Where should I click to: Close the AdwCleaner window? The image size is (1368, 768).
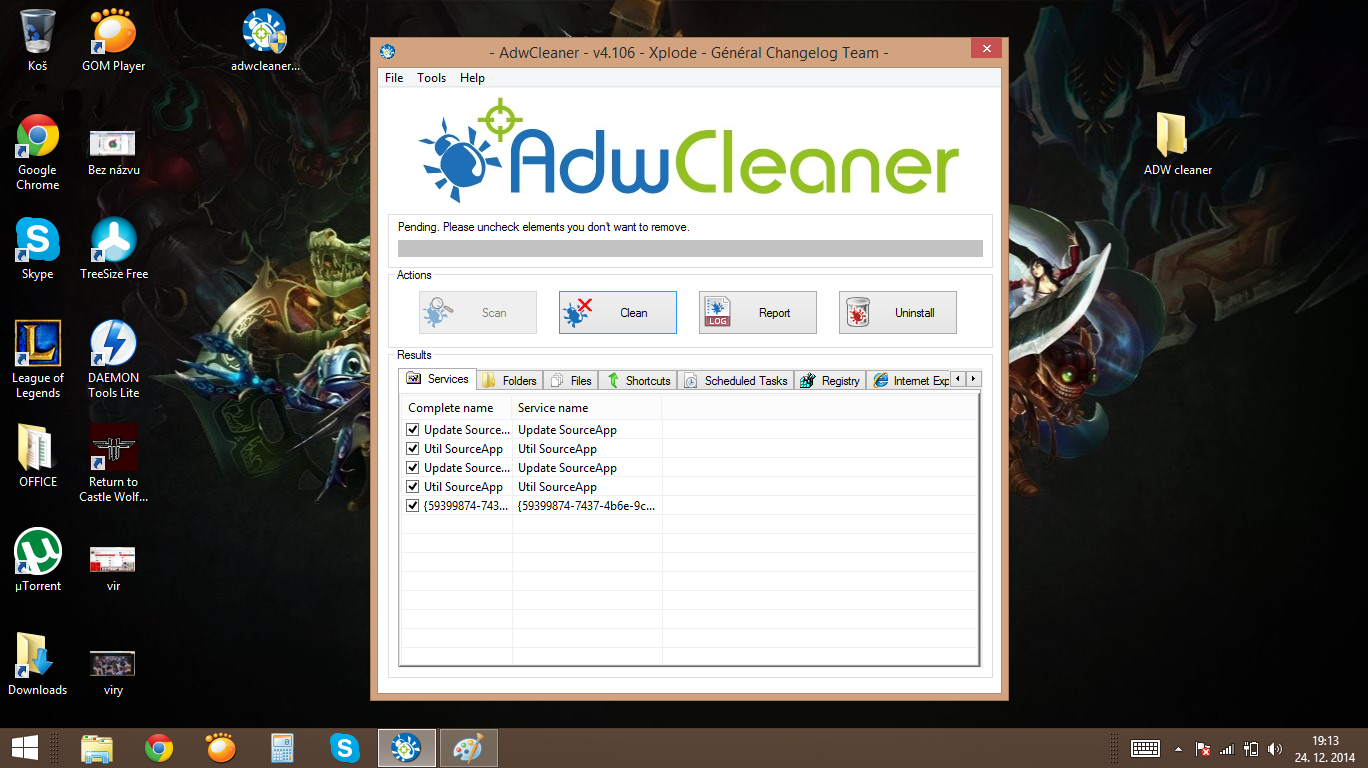click(x=986, y=49)
